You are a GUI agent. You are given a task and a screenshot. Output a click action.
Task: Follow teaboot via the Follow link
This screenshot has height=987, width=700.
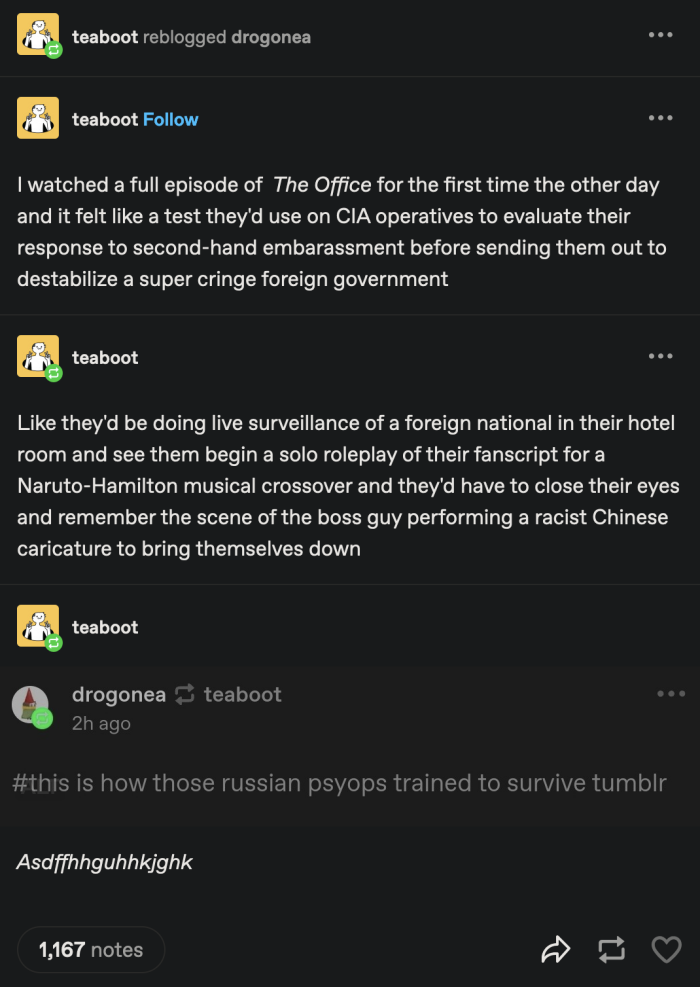[170, 119]
